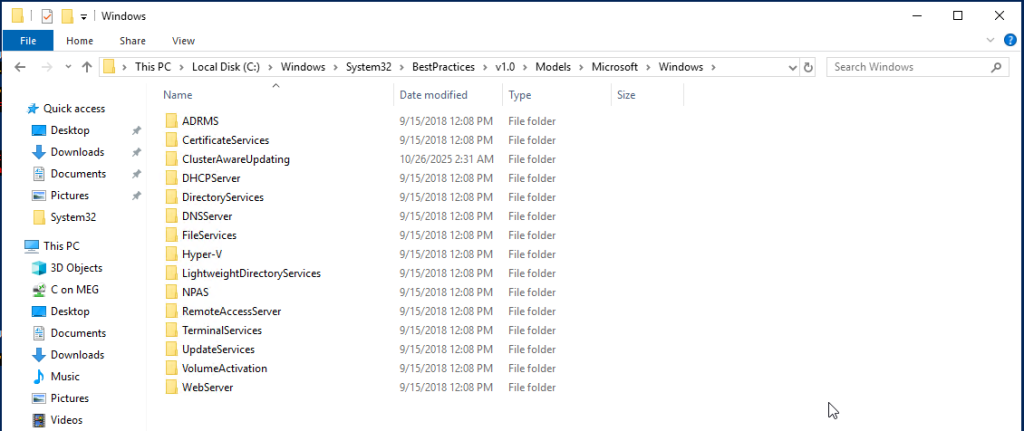Click System32 in the breadcrumb path
This screenshot has width=1024, height=431.
click(x=368, y=67)
